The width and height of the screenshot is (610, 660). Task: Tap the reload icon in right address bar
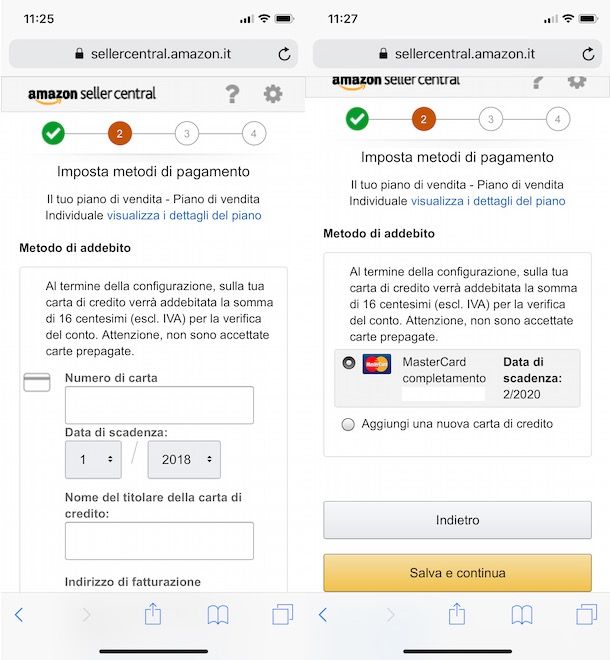588,54
